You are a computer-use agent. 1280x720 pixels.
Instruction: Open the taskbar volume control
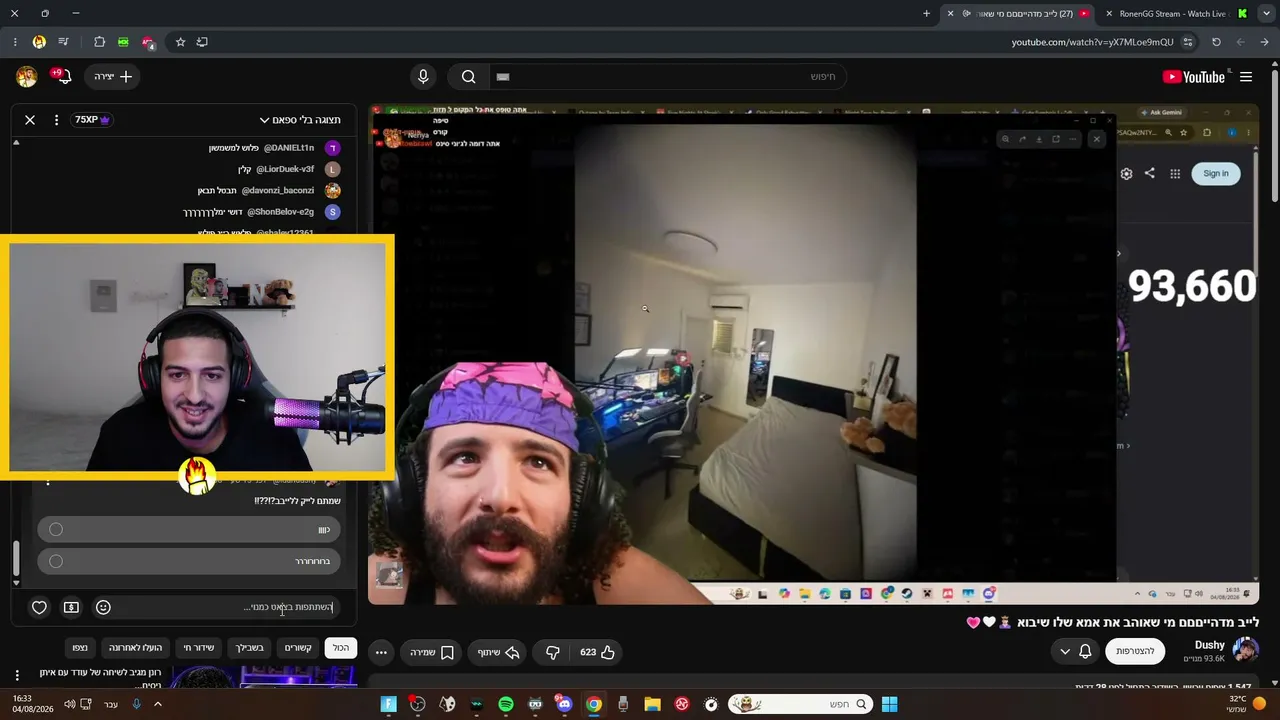(x=69, y=704)
